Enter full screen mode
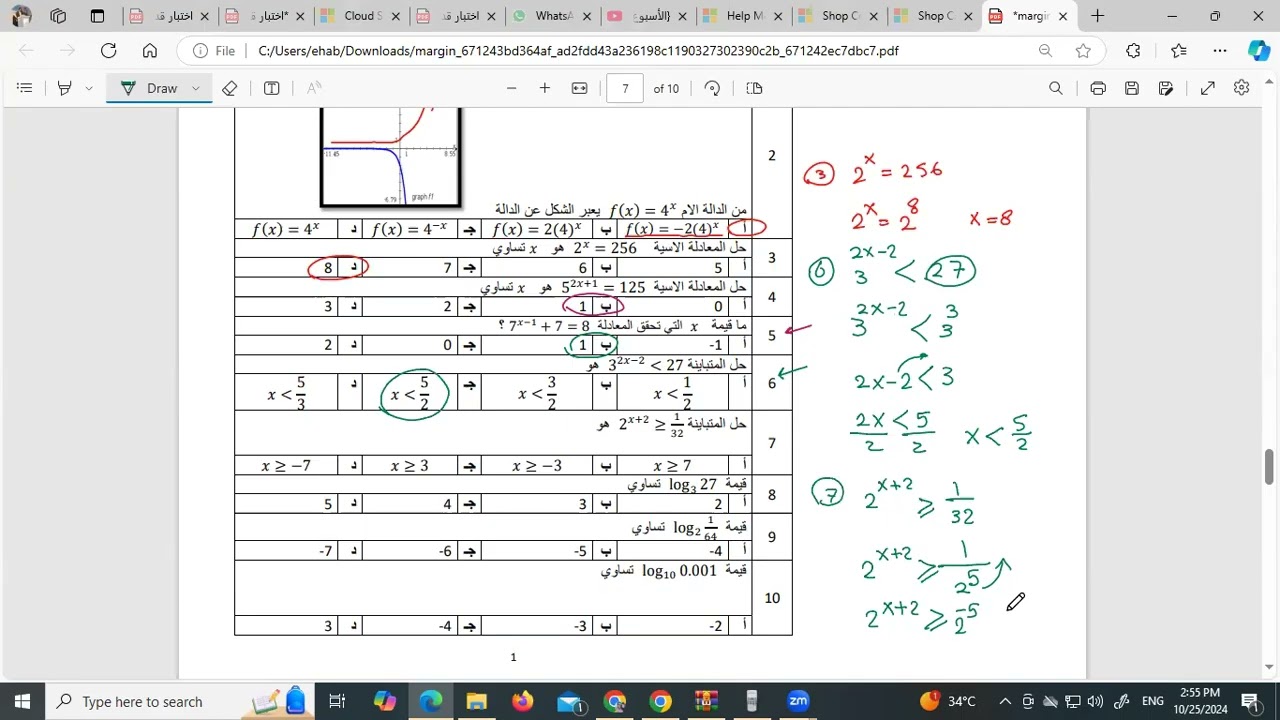 (1208, 88)
